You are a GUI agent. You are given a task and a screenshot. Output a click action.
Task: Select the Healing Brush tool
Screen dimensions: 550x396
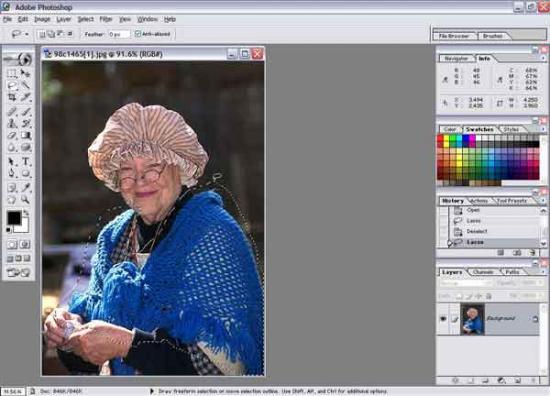(12, 112)
